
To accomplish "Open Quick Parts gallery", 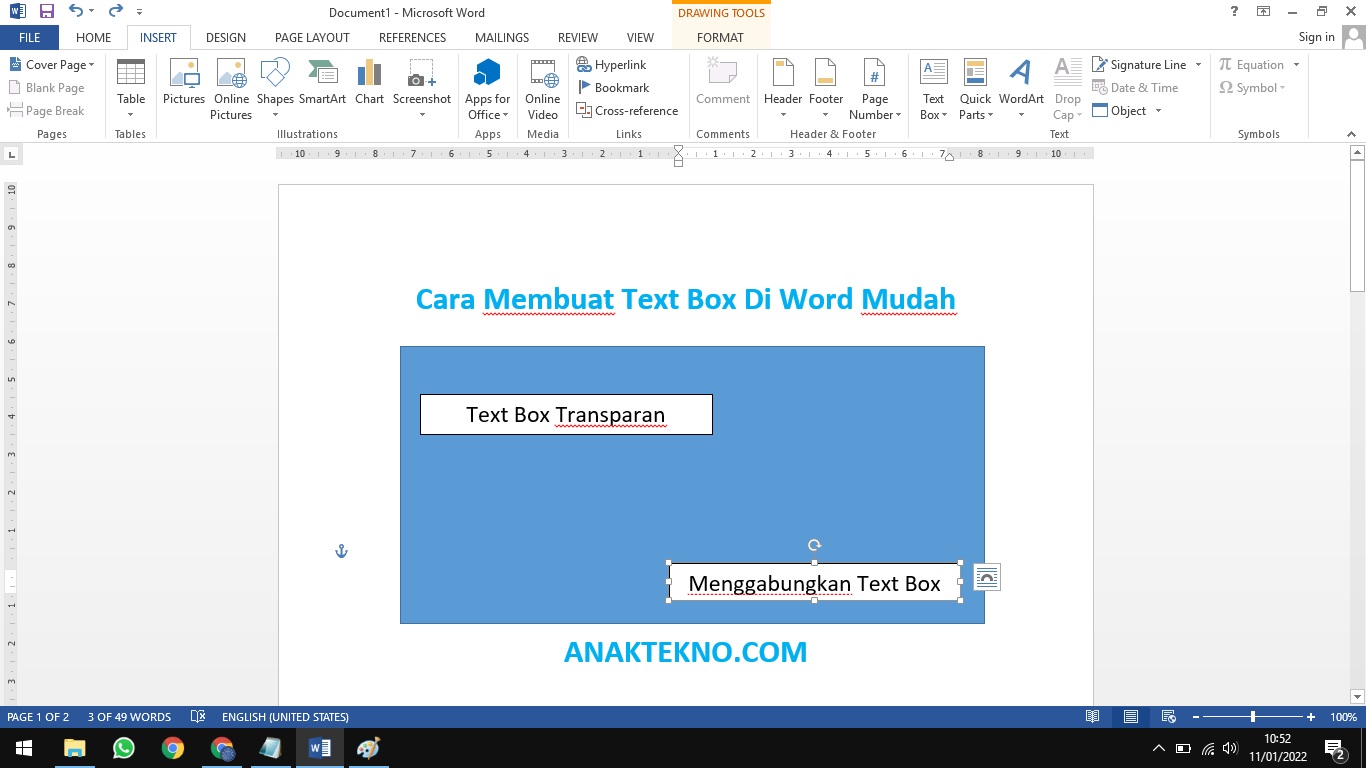I will click(975, 89).
